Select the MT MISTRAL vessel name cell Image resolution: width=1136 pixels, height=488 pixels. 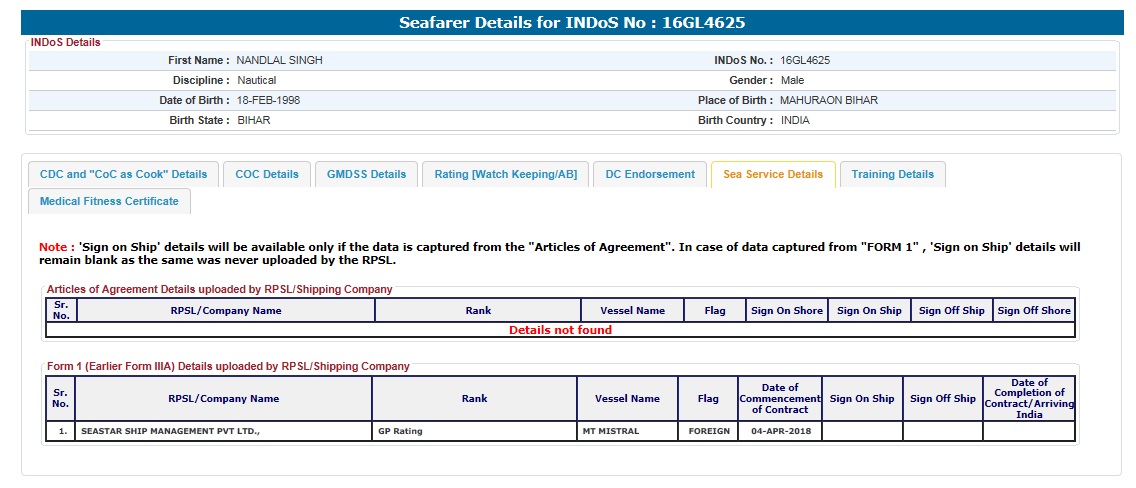coord(610,432)
